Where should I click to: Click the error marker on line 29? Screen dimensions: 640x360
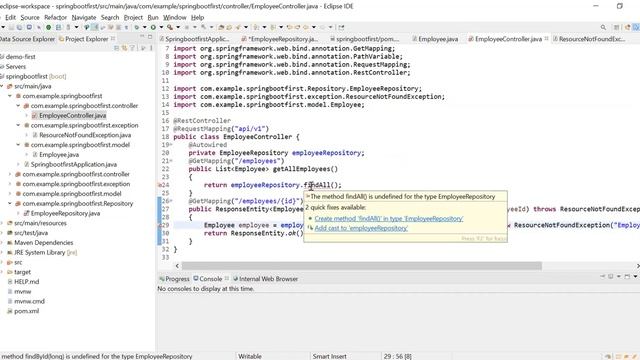[160, 225]
